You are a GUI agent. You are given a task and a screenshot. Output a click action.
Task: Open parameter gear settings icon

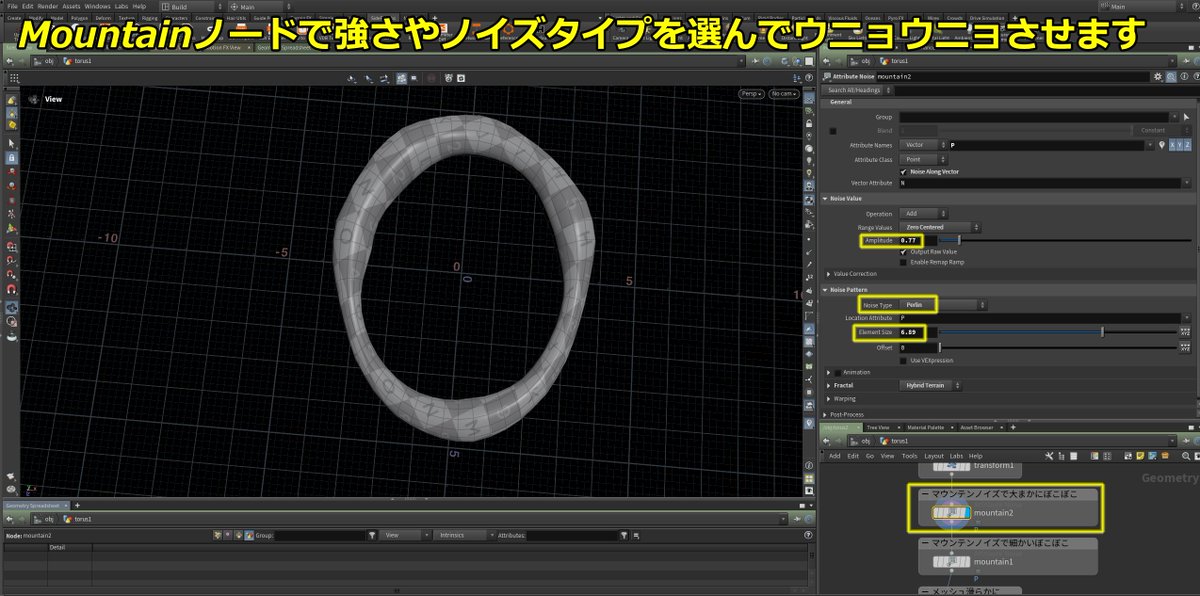coord(1157,76)
